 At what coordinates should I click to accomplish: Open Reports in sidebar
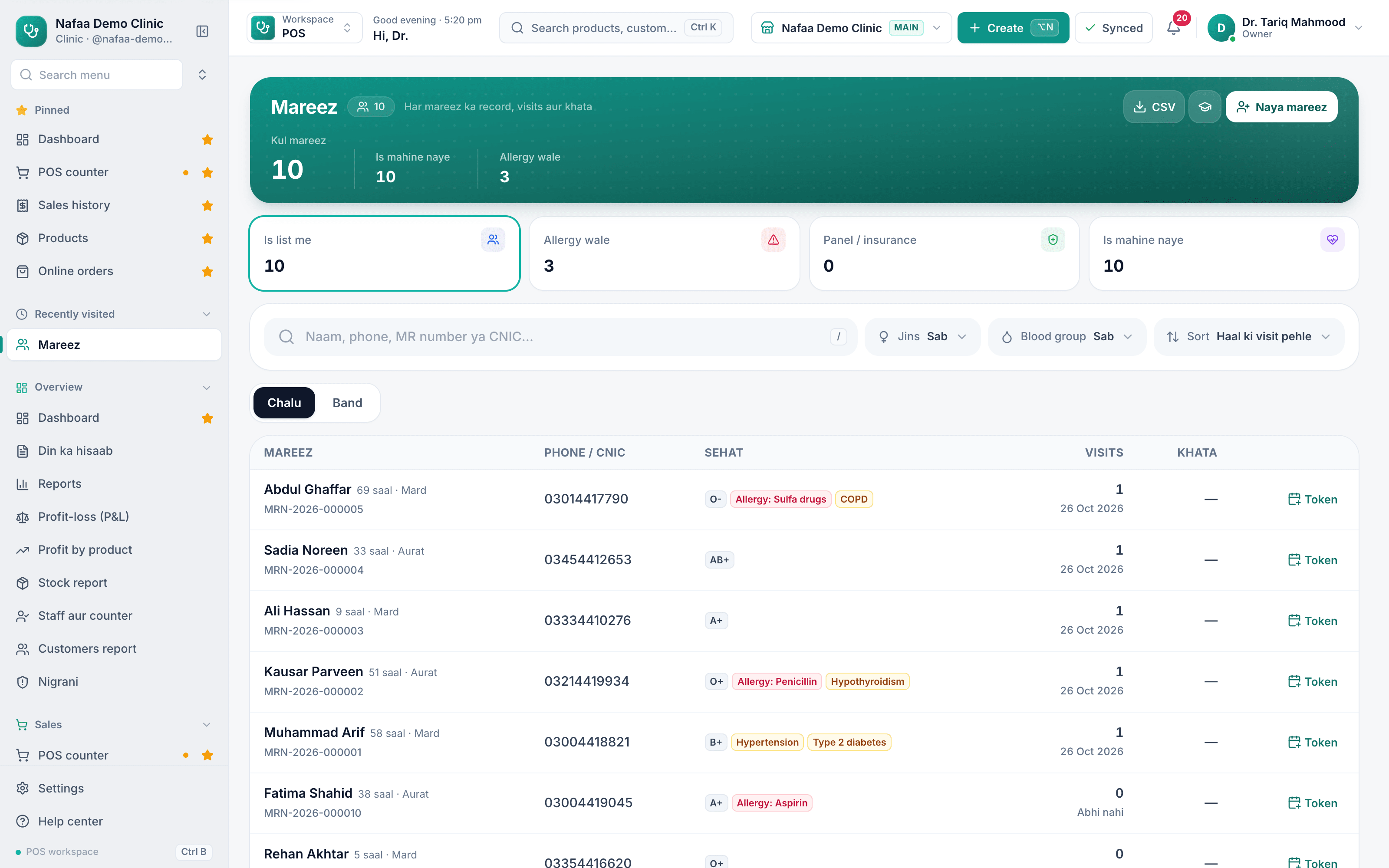[114, 484]
